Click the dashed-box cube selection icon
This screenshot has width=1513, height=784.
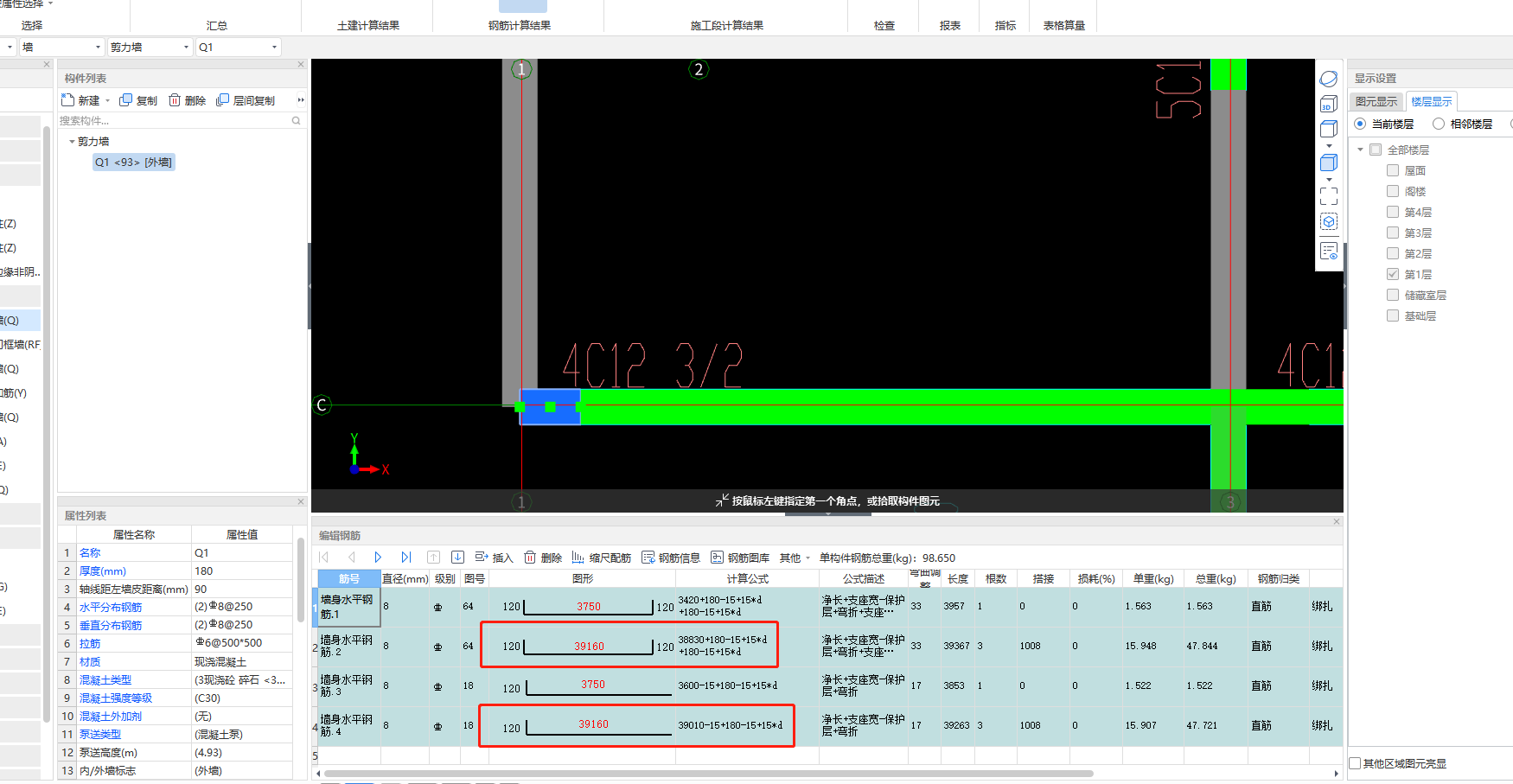tap(1329, 221)
